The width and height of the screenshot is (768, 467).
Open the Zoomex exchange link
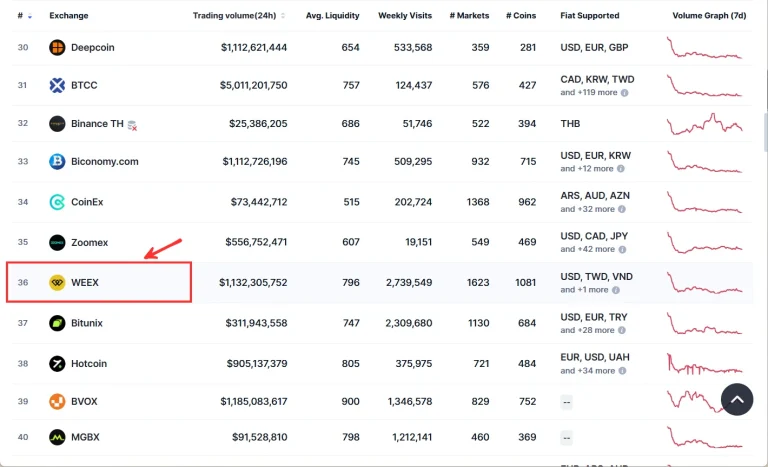click(x=89, y=243)
